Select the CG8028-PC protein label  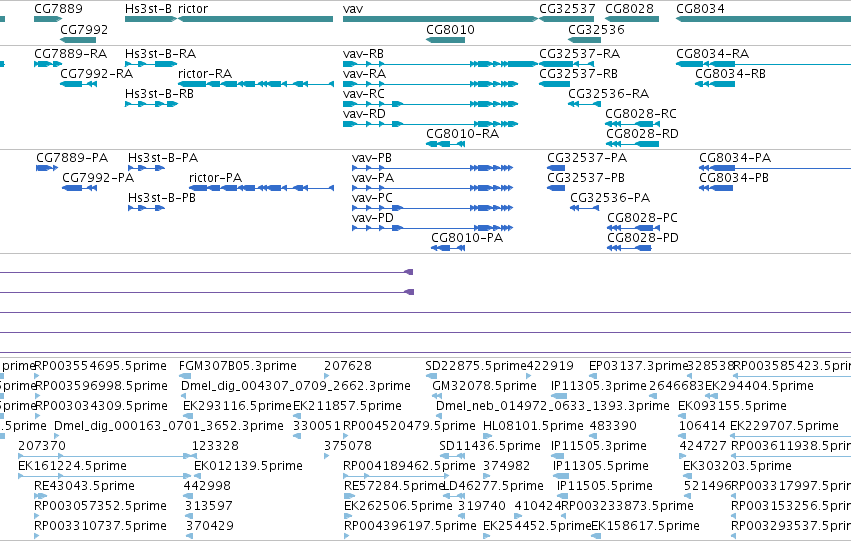642,218
